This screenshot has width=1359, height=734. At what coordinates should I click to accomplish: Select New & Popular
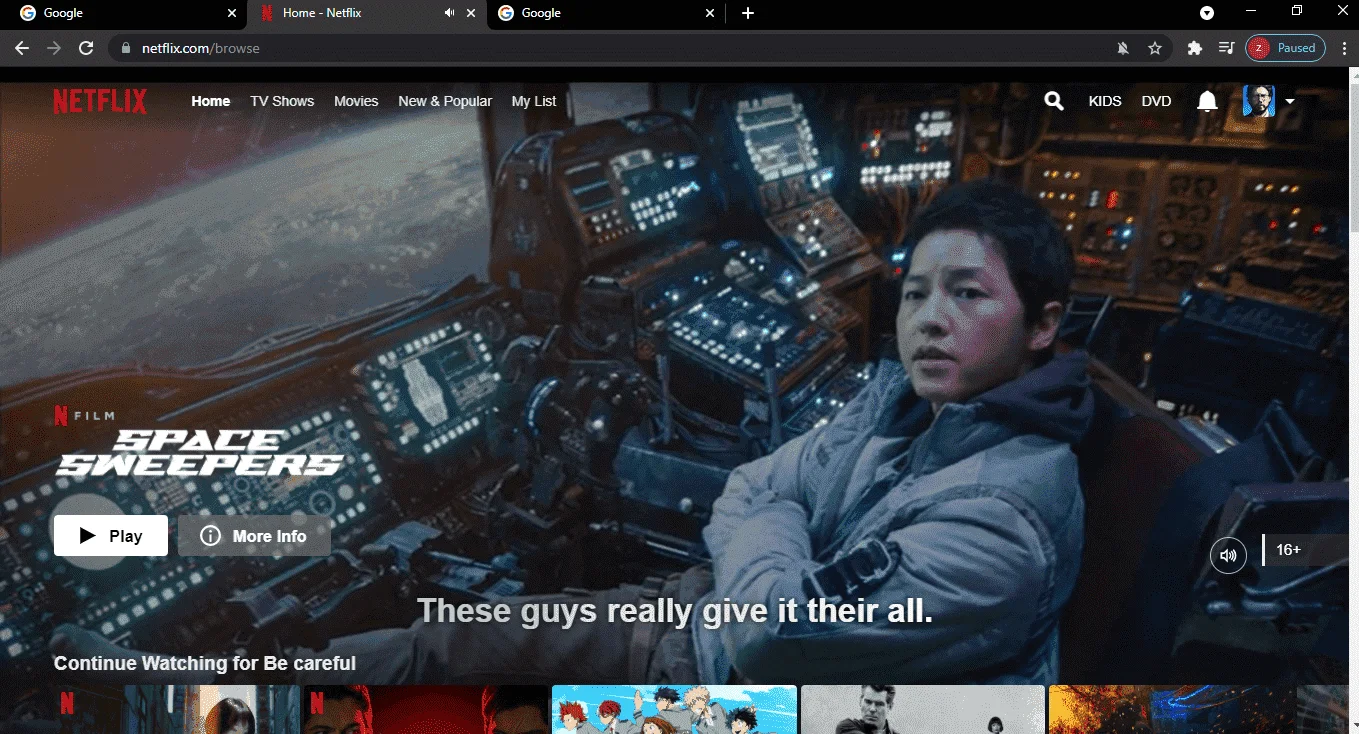(445, 101)
